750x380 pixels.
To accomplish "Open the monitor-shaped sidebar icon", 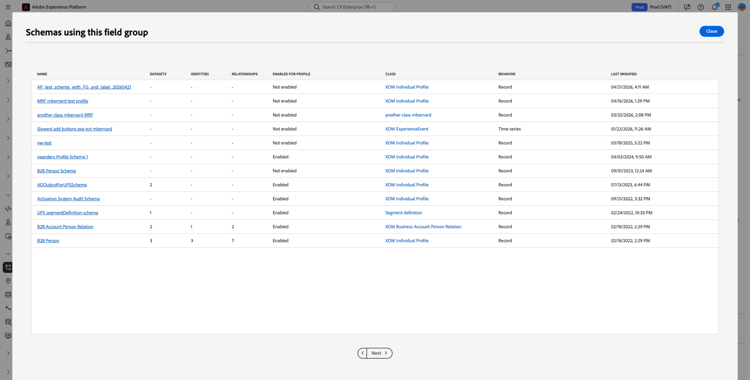I will coord(8,336).
